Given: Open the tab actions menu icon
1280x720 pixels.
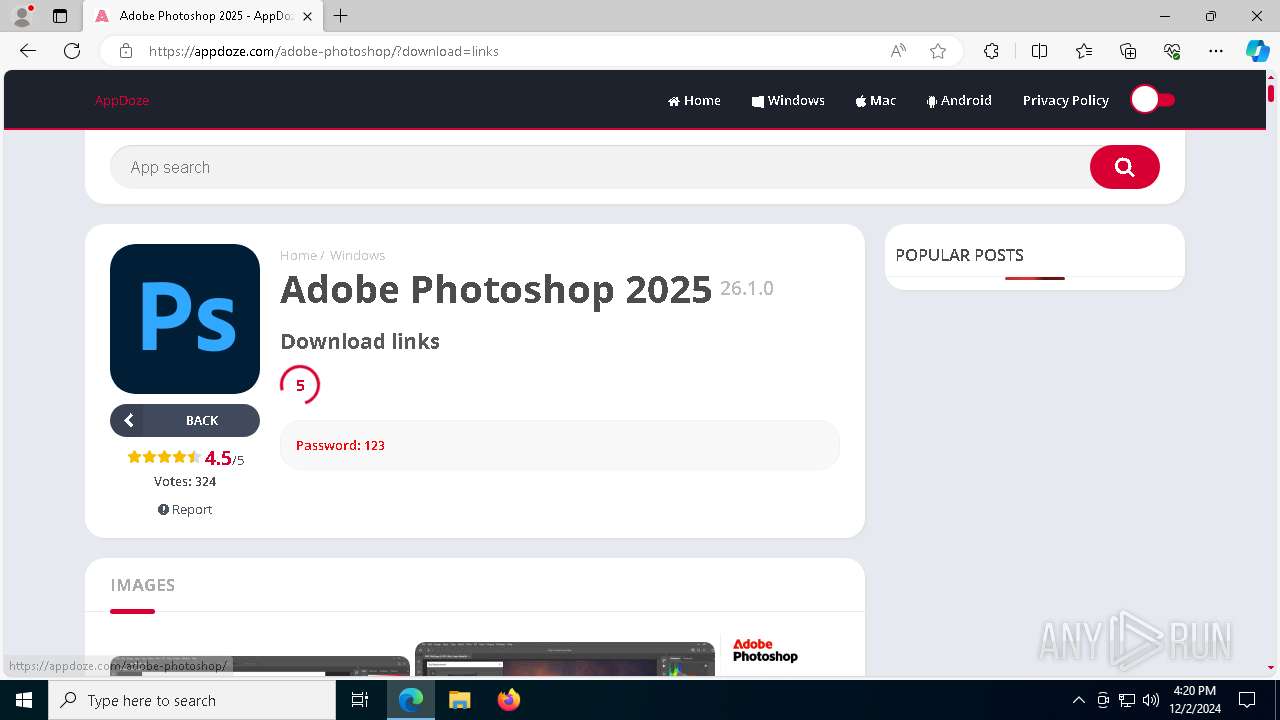Looking at the screenshot, I should (x=60, y=16).
